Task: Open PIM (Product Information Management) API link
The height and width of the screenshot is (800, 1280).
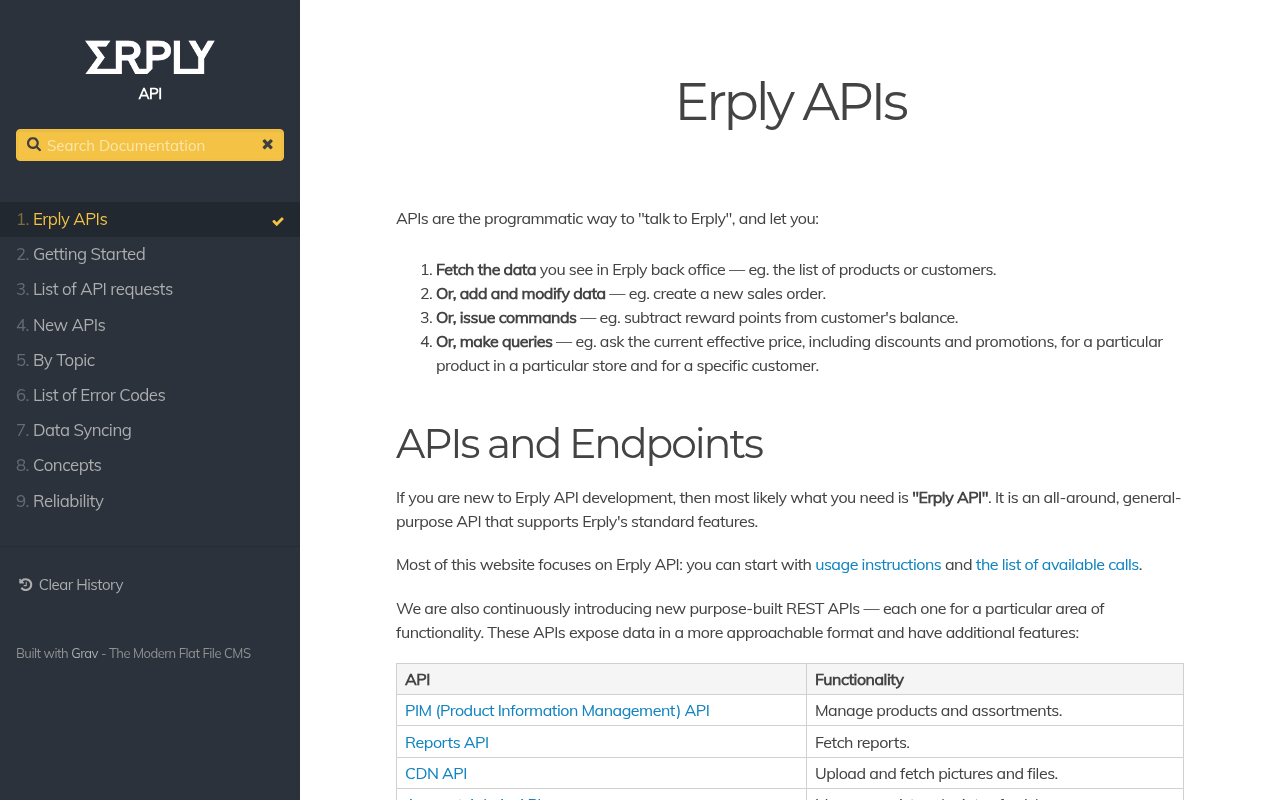Action: click(x=557, y=710)
